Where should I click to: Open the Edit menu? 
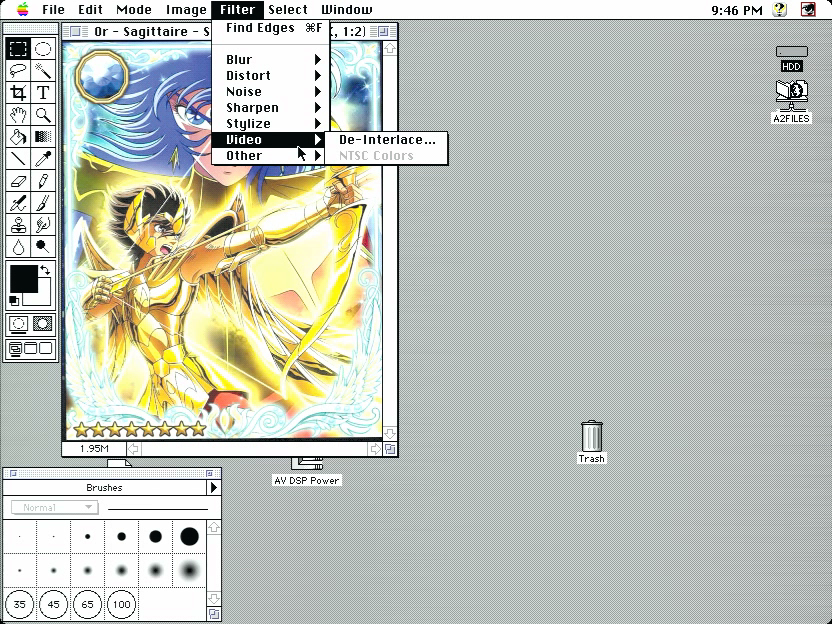pyautogui.click(x=90, y=10)
